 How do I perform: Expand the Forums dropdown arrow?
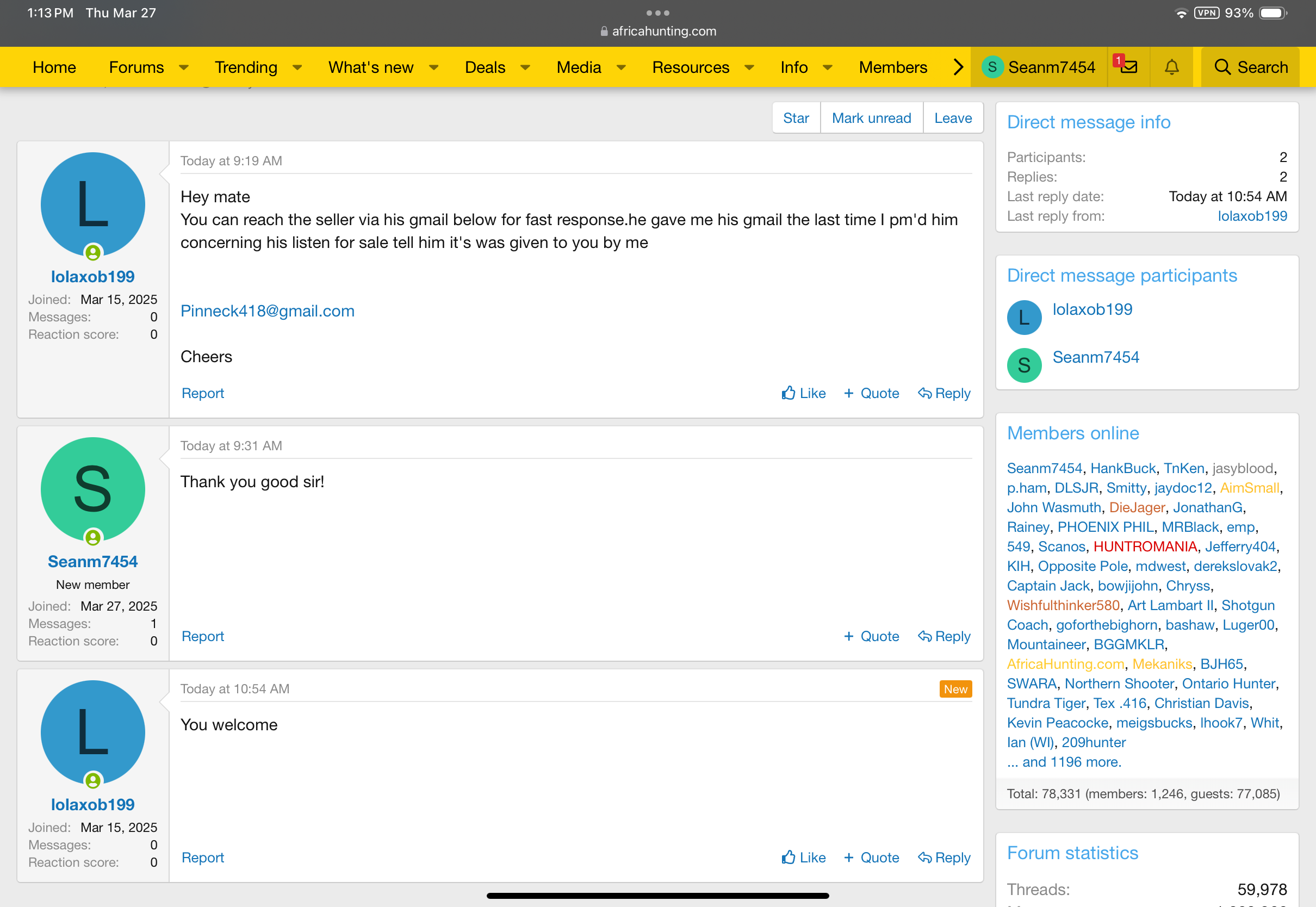[184, 67]
